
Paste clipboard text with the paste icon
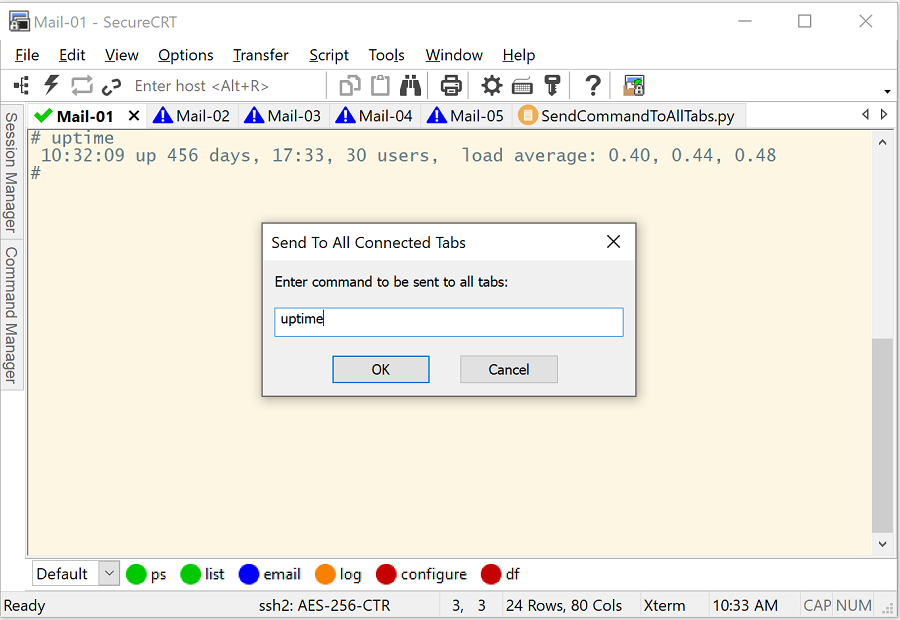pos(380,85)
